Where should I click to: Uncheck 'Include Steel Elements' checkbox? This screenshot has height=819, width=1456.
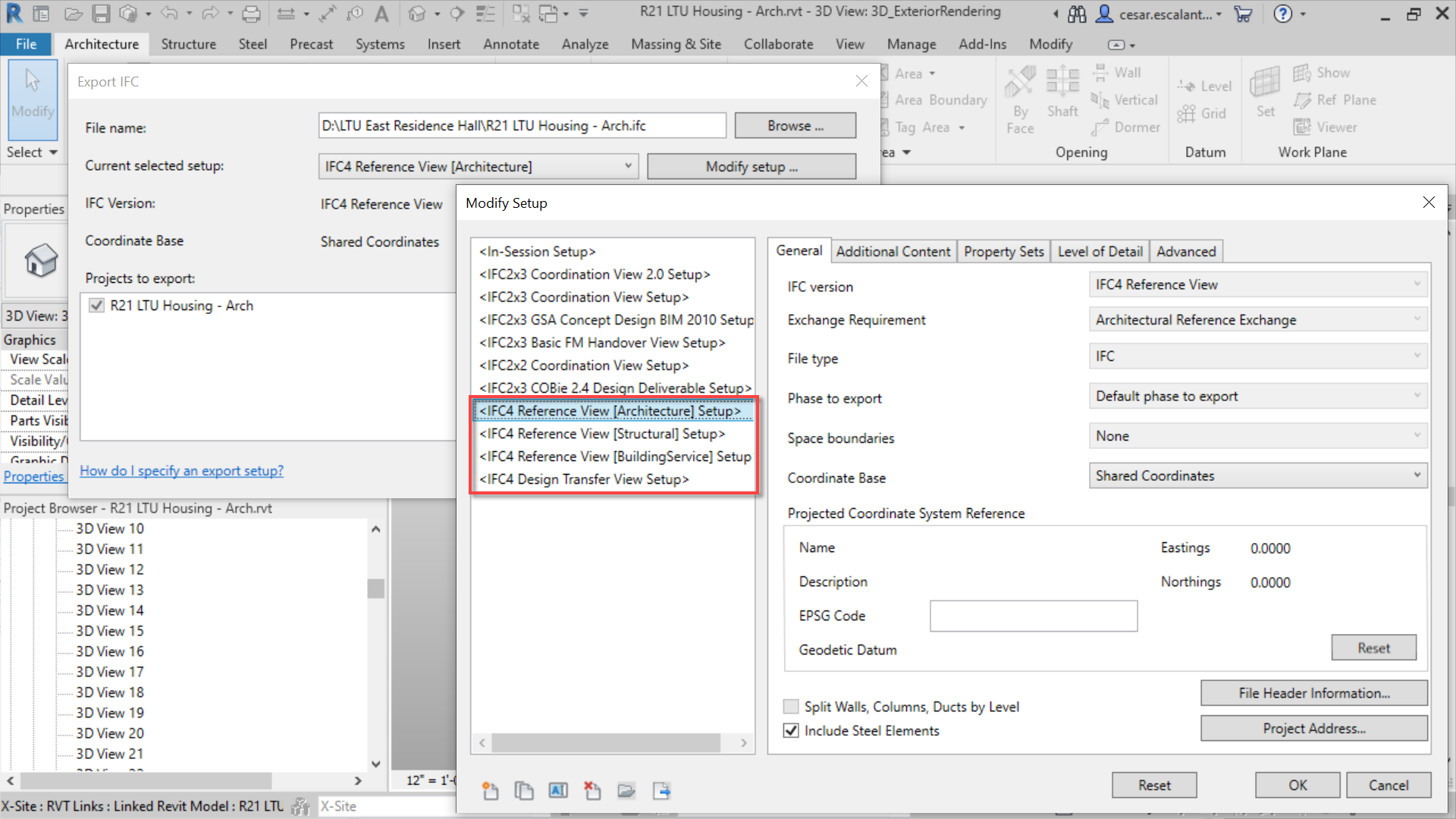click(791, 730)
